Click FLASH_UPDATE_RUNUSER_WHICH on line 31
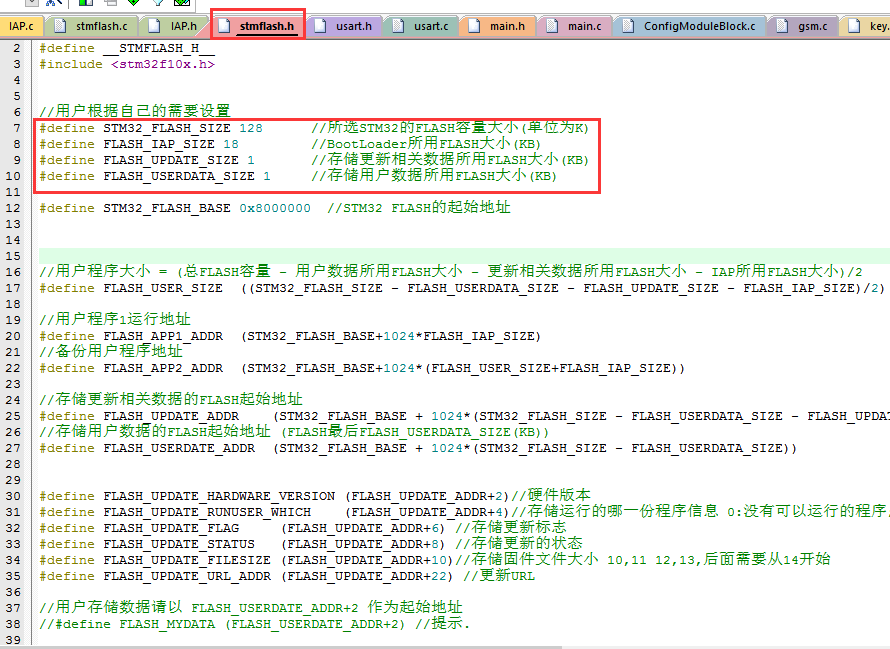The width and height of the screenshot is (890, 649). tap(207, 512)
